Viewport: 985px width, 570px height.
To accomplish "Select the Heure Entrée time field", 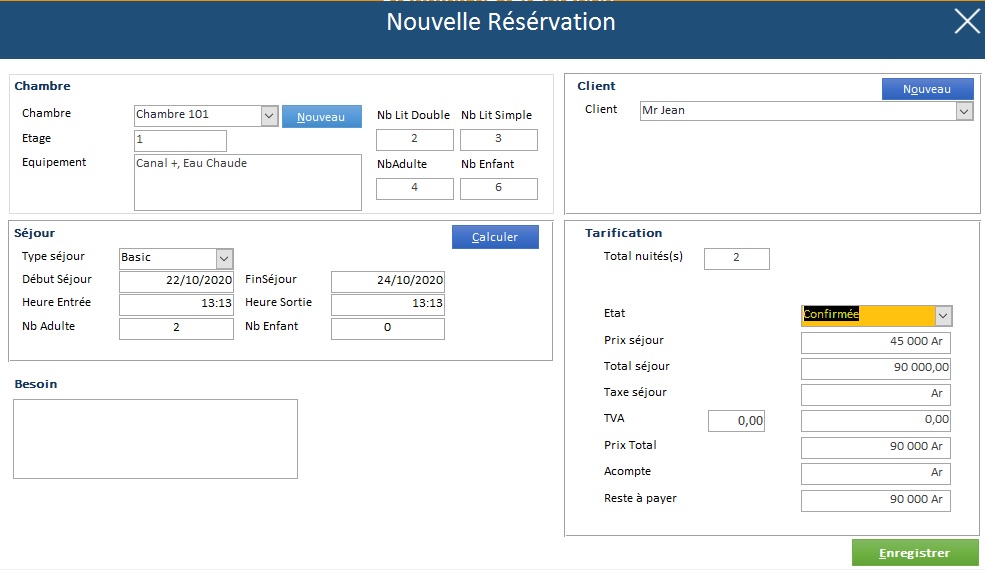I will click(x=176, y=304).
